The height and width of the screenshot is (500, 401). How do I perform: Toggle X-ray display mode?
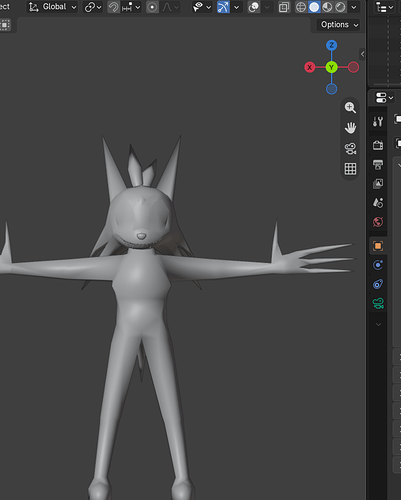(284, 7)
